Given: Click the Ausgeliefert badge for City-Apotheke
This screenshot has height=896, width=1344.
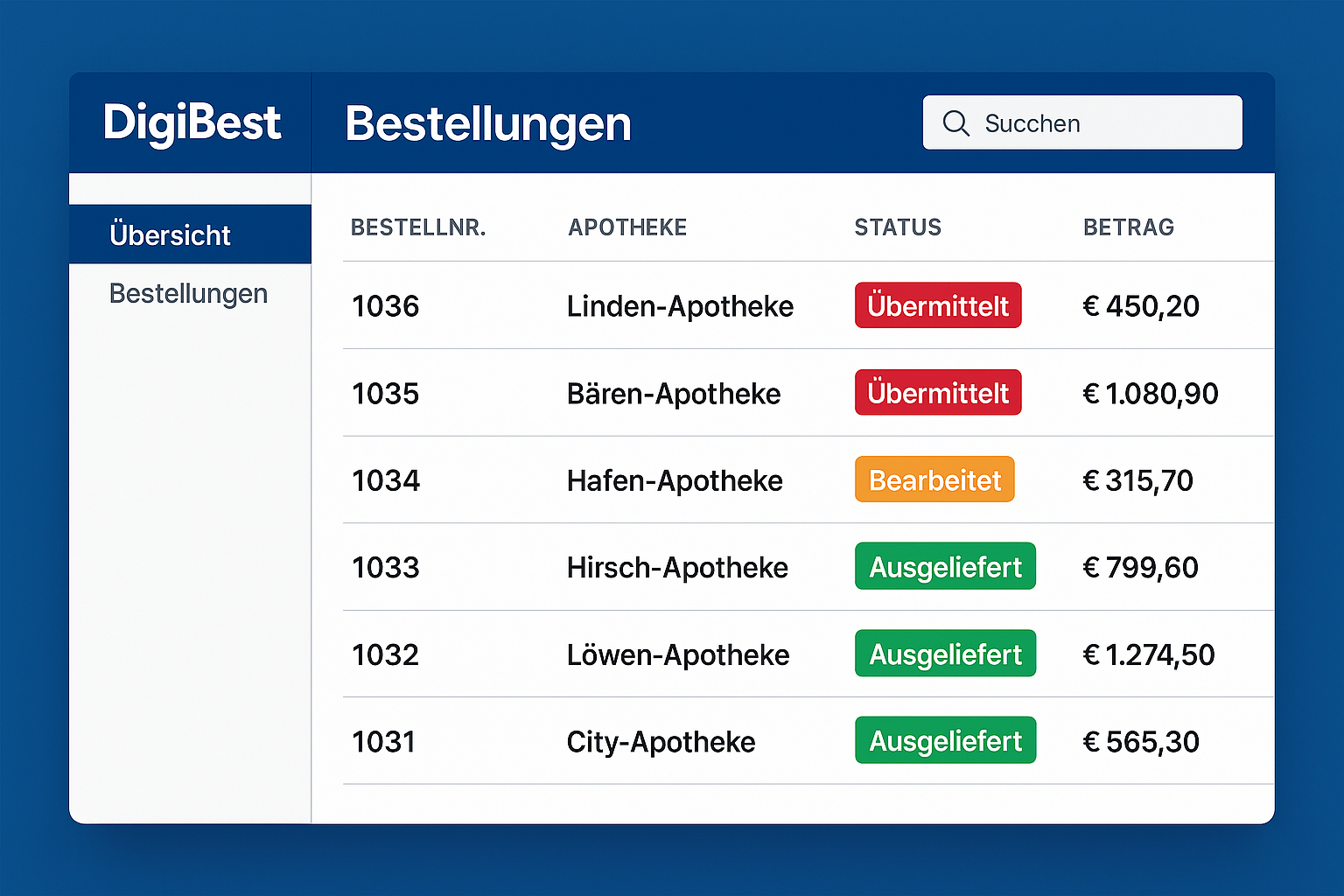Looking at the screenshot, I should (945, 741).
